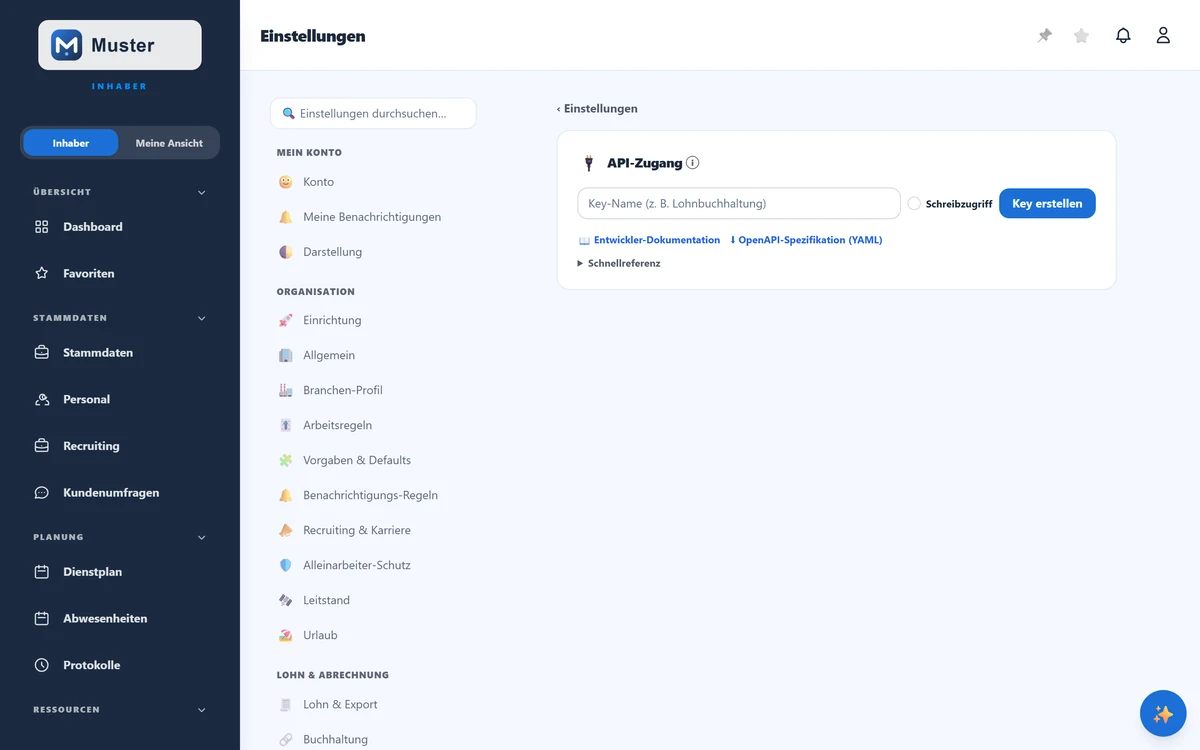Open the AI assistant sparkle button
The image size is (1200, 750).
click(x=1163, y=714)
